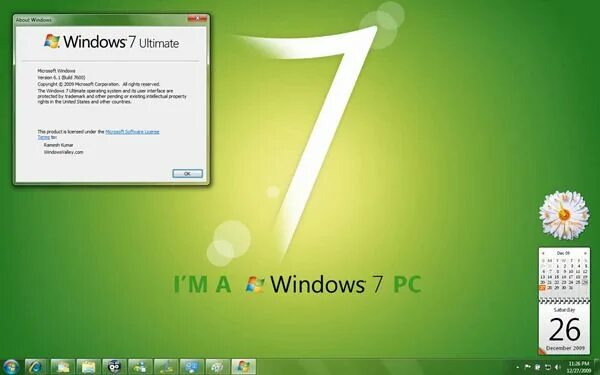Open Action Center flag icon
Viewport: 600px width, 375px height.
[527, 367]
